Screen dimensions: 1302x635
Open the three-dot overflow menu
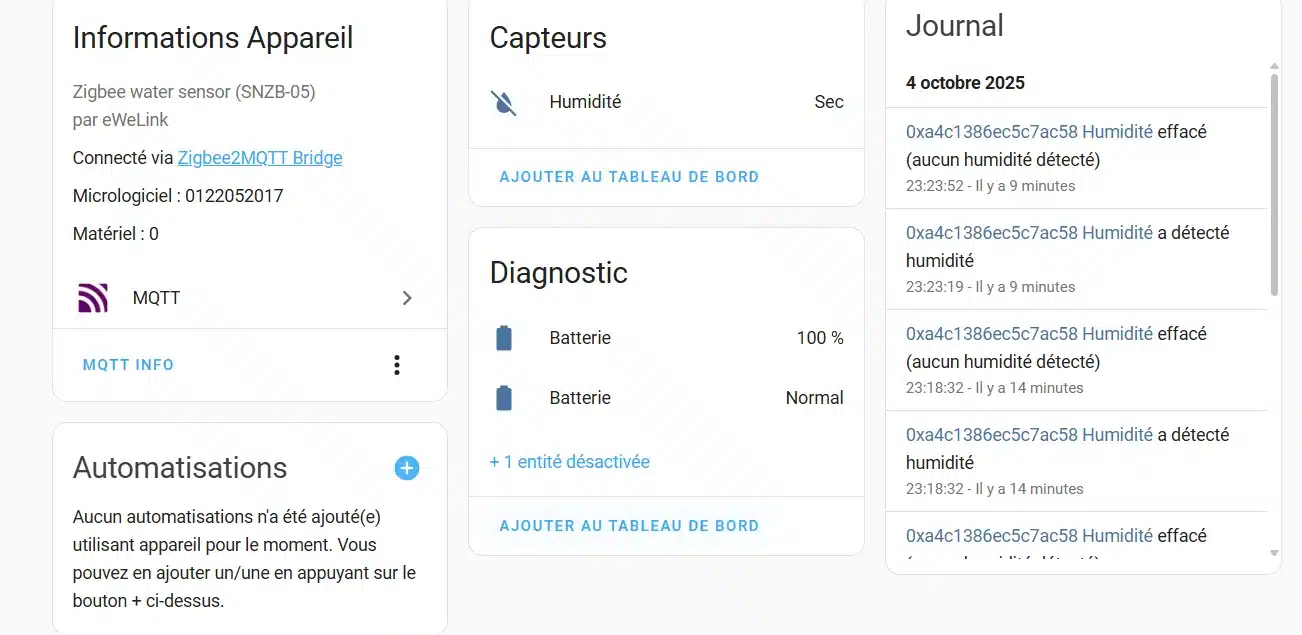coord(397,365)
